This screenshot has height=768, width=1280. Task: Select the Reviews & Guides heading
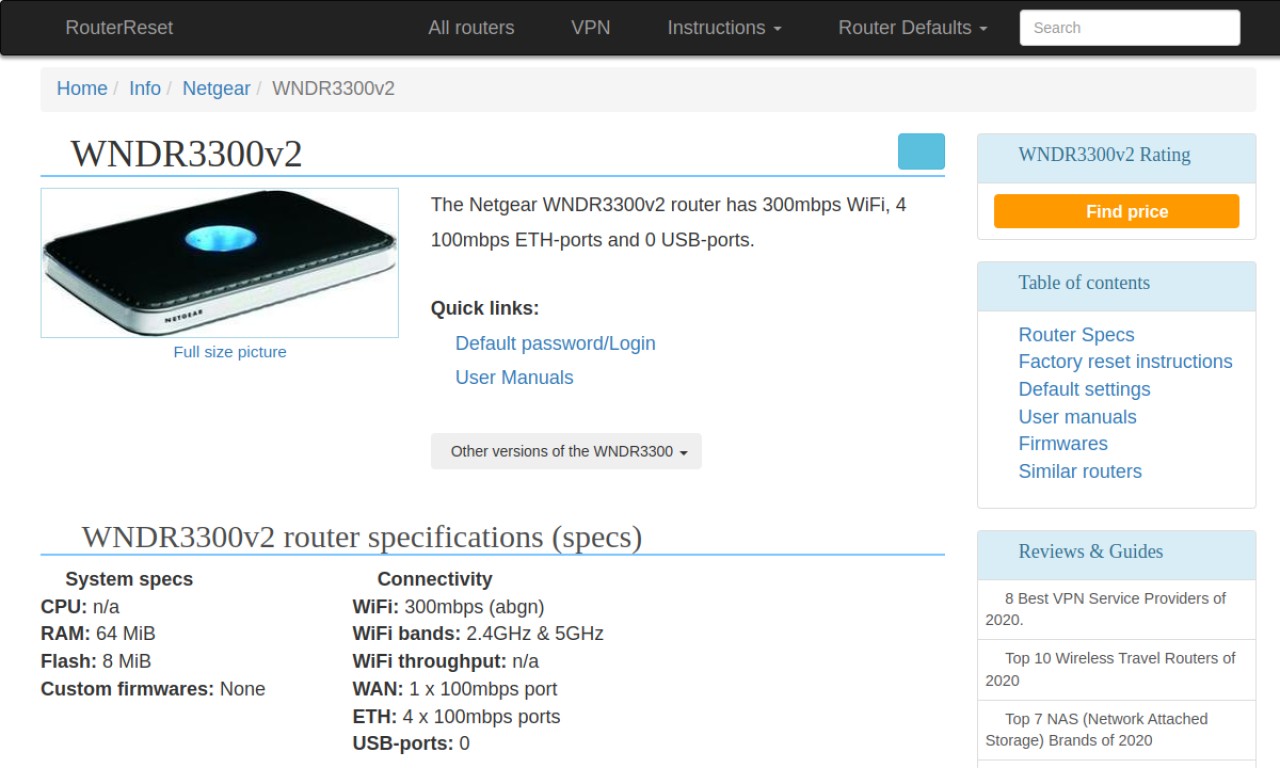pos(1090,552)
